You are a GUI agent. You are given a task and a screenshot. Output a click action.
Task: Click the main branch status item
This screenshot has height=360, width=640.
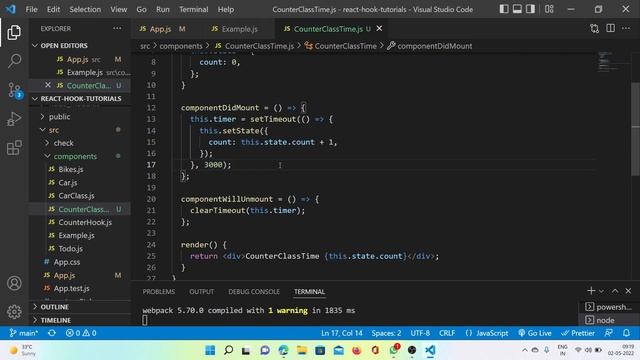tap(24, 333)
